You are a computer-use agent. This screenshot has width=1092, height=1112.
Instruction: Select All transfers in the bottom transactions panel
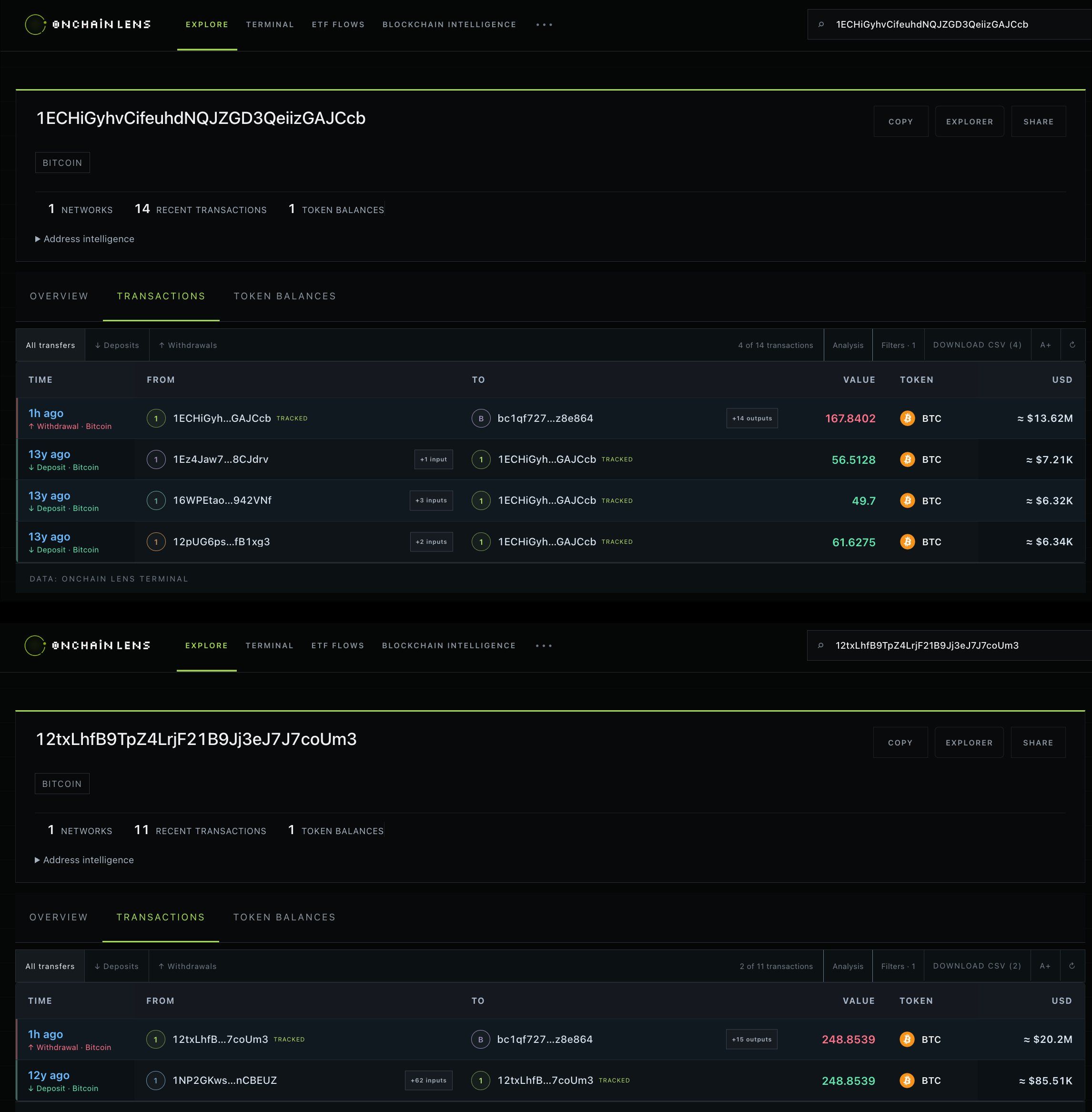click(50, 966)
